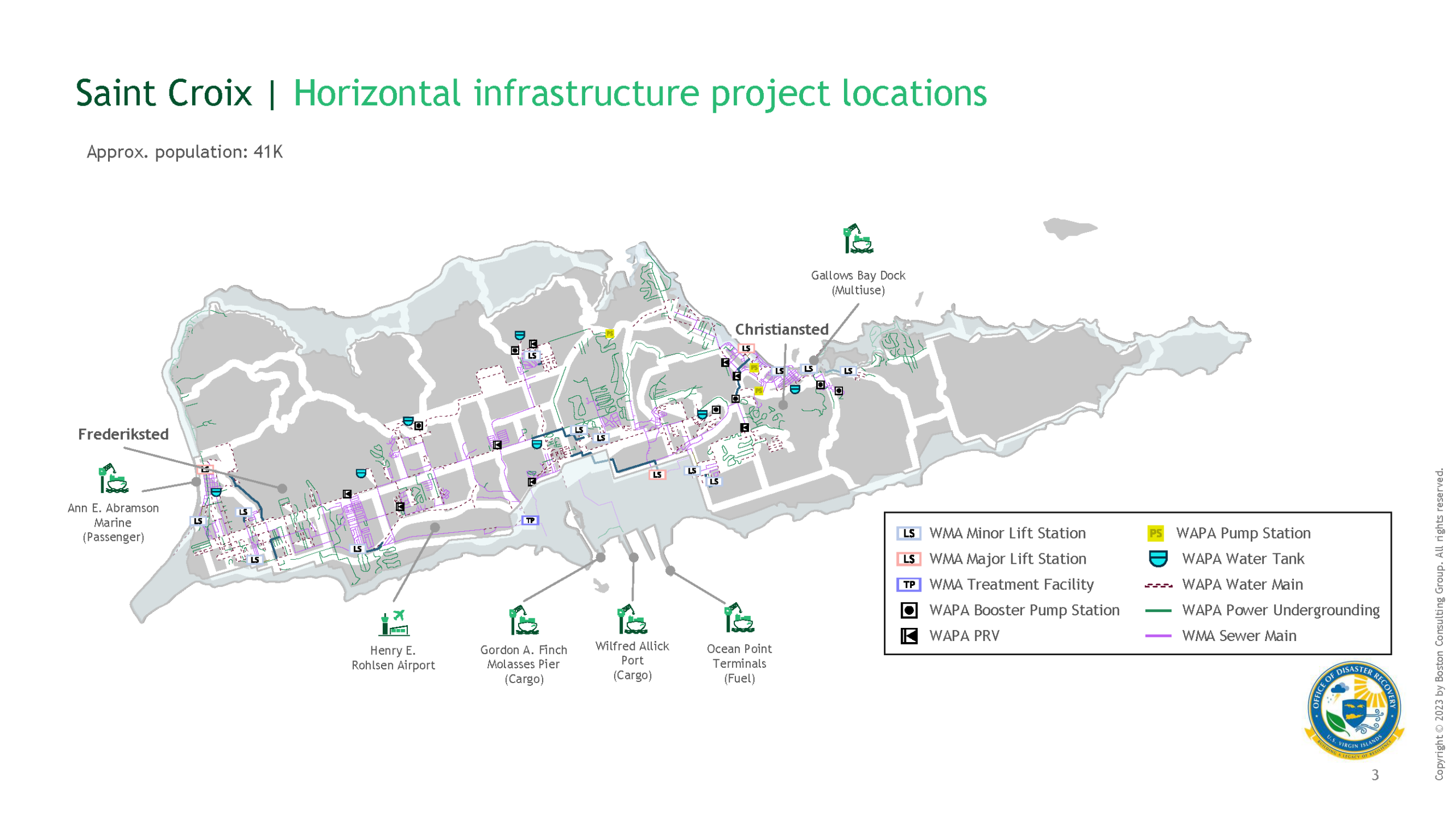
Task: Click the Henry E. Rohlsen Airport icon
Action: (x=394, y=623)
